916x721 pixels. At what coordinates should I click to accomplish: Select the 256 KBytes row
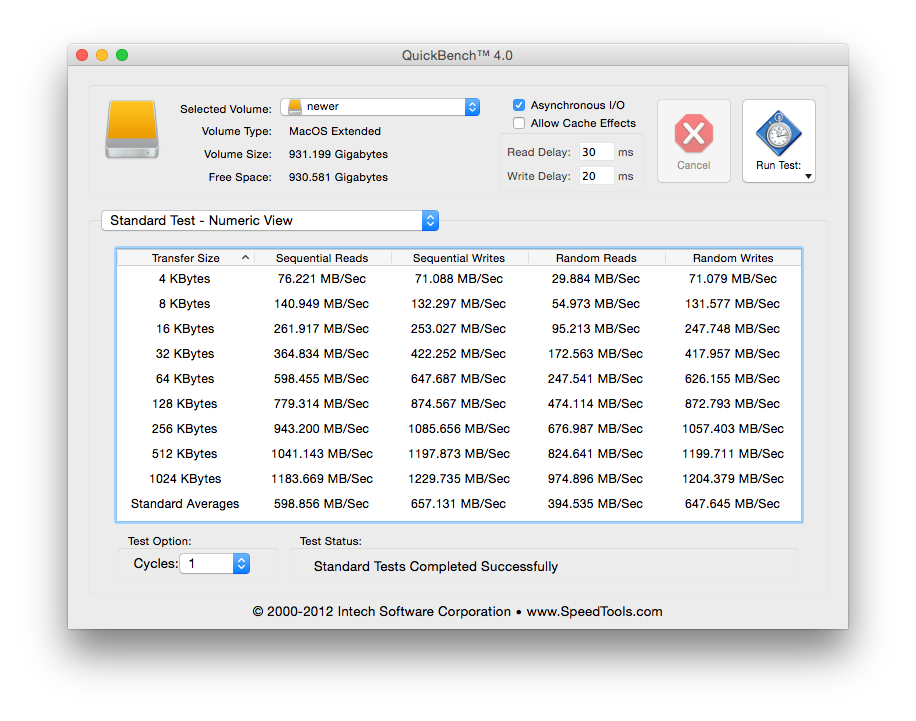(x=459, y=429)
